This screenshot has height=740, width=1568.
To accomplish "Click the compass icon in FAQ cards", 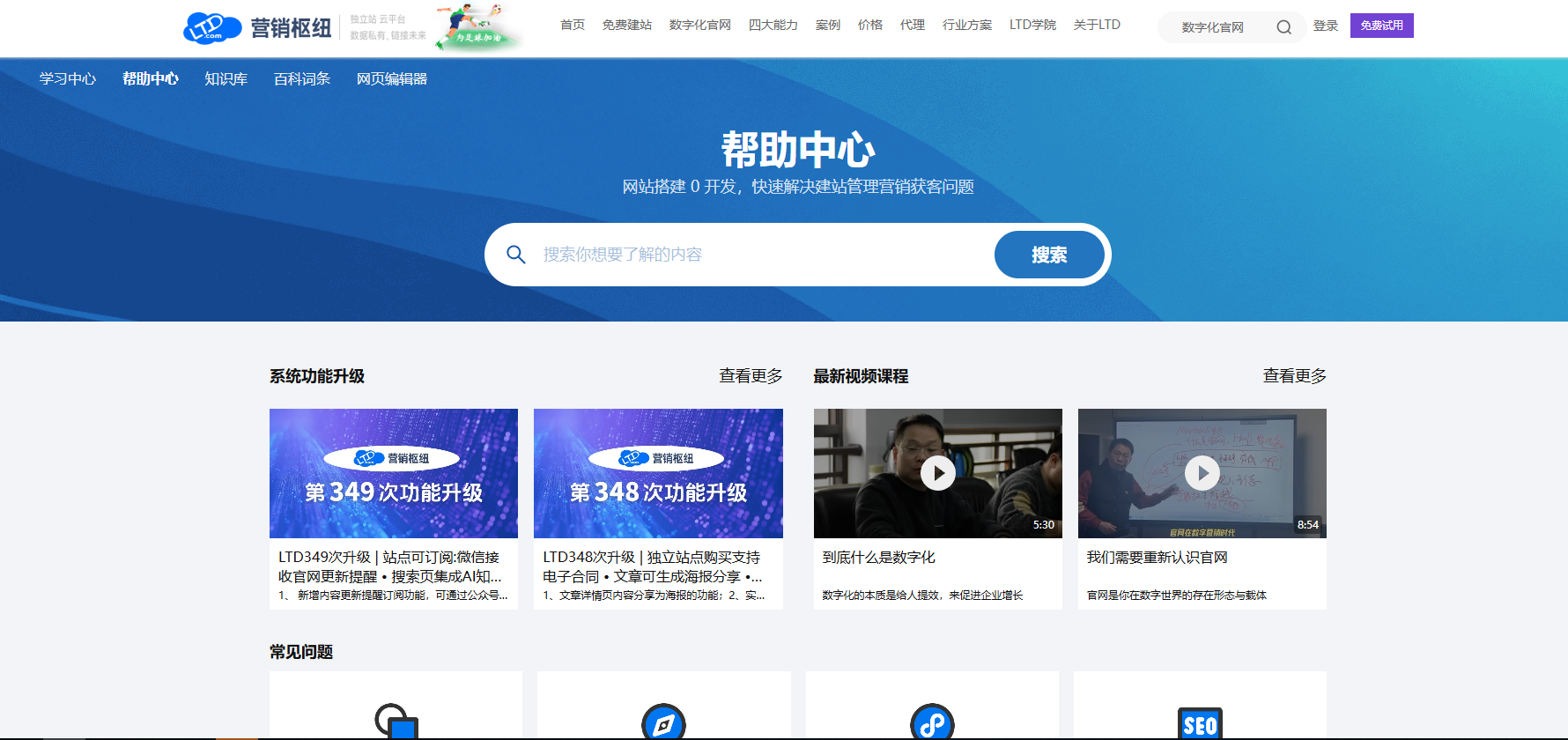I will pyautogui.click(x=663, y=723).
